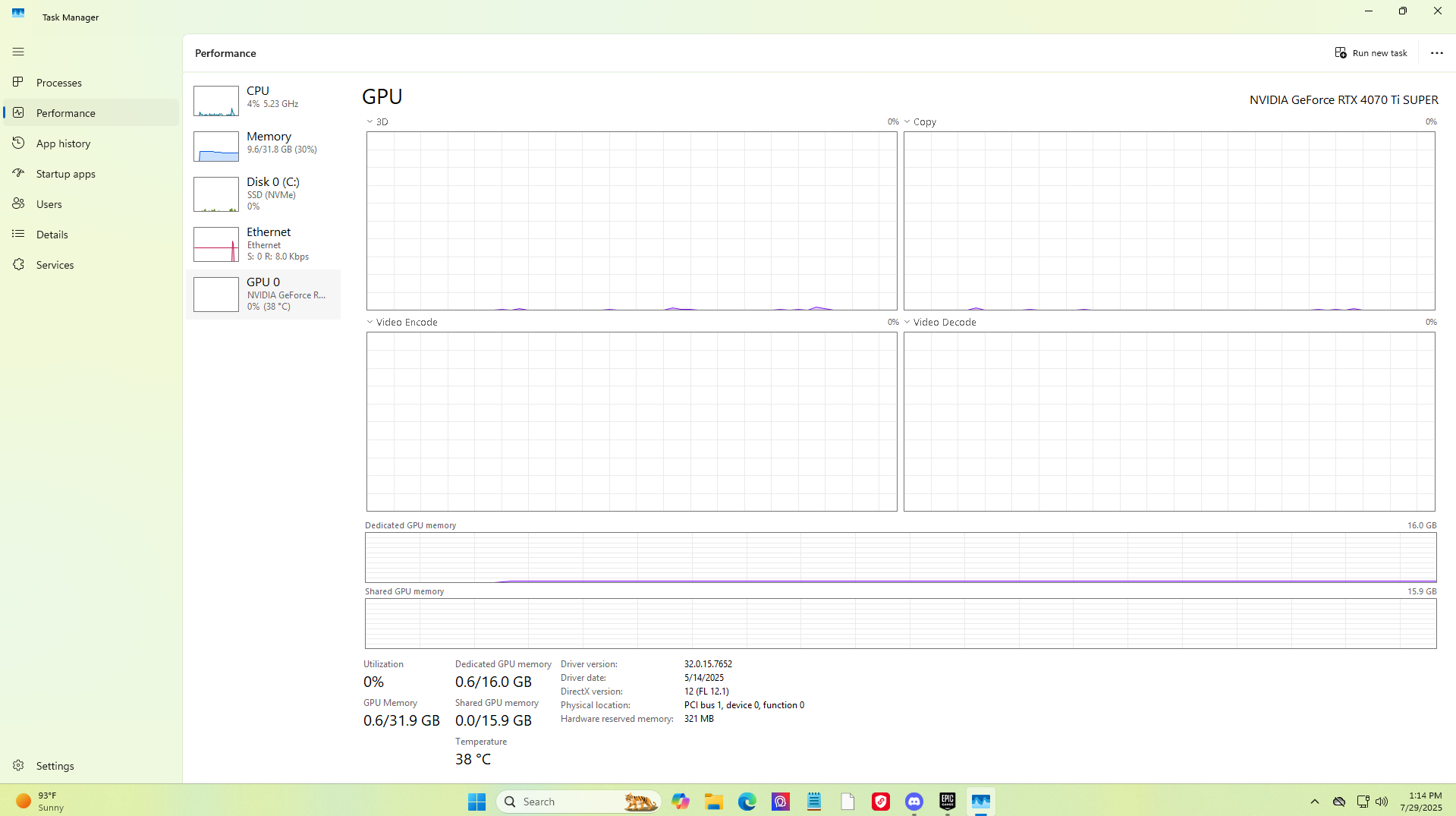Screen dimensions: 1456x816
Task: Click the Run new task icon
Action: [x=1341, y=52]
